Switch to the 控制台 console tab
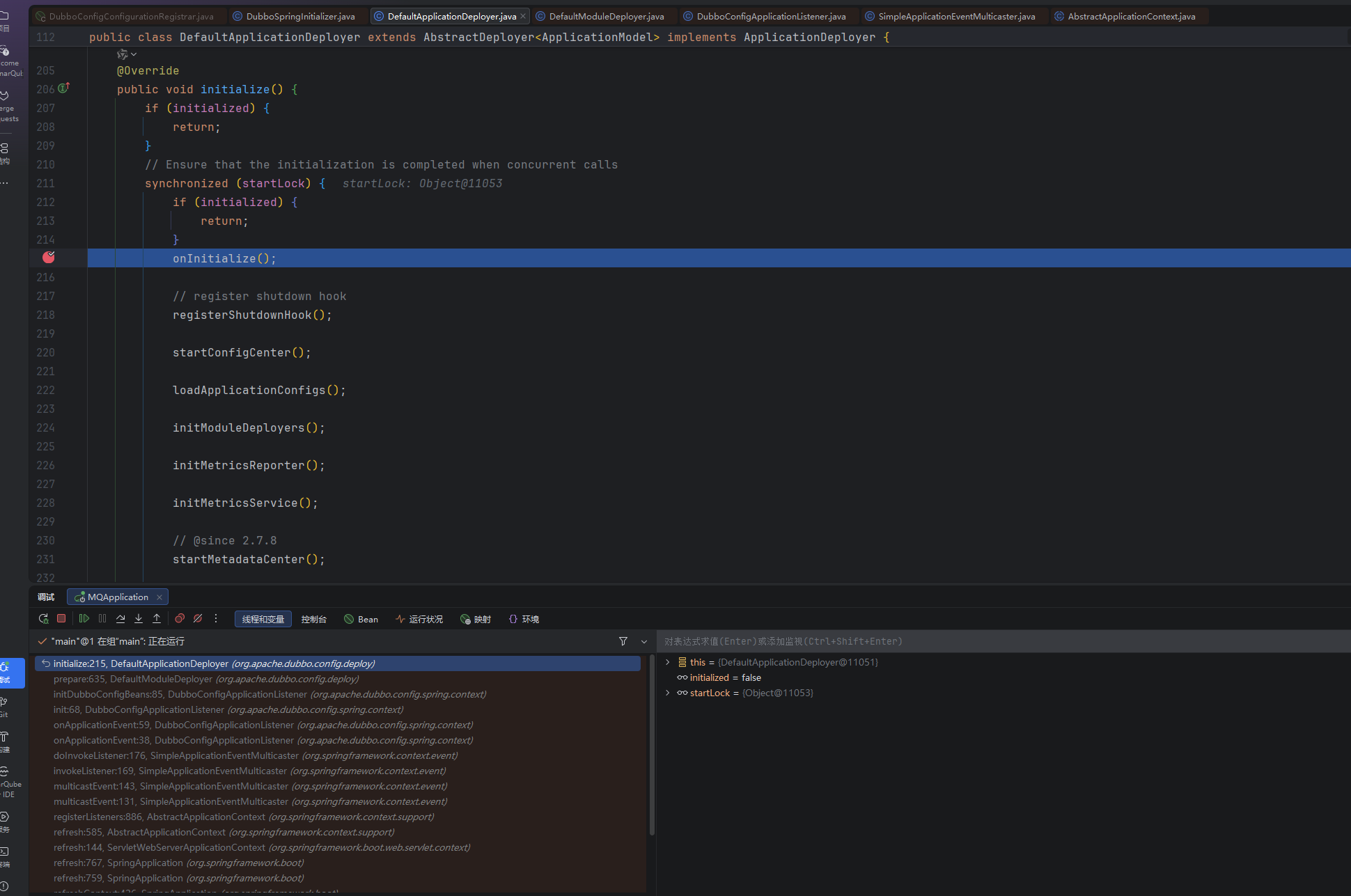 tap(313, 619)
